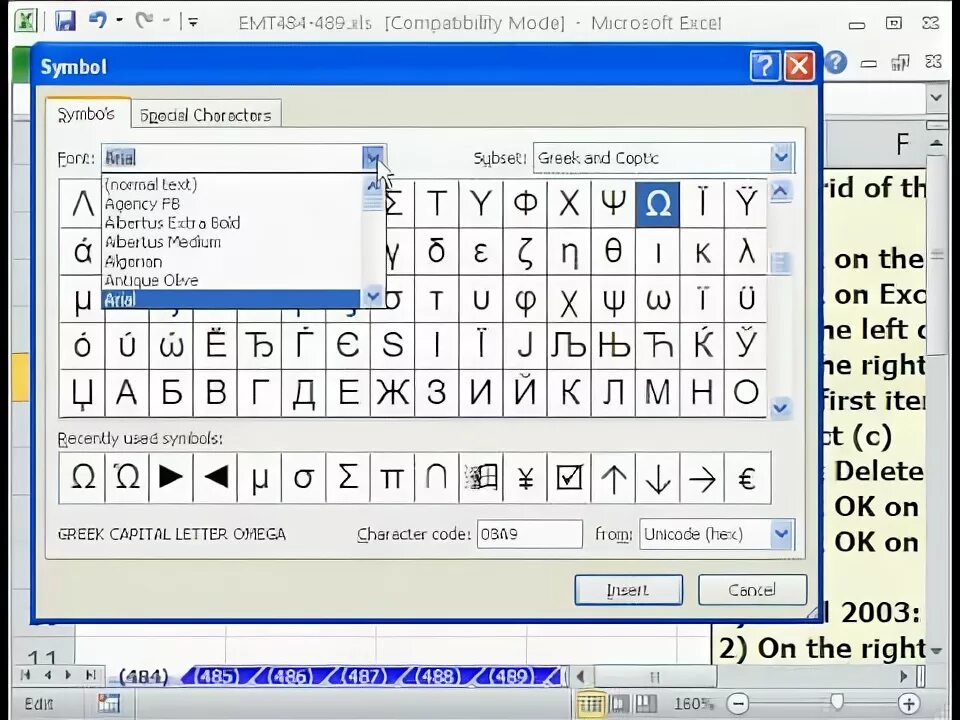960x720 pixels.
Task: Open Customize Quick Access Toolbar arrow
Action: [193, 23]
